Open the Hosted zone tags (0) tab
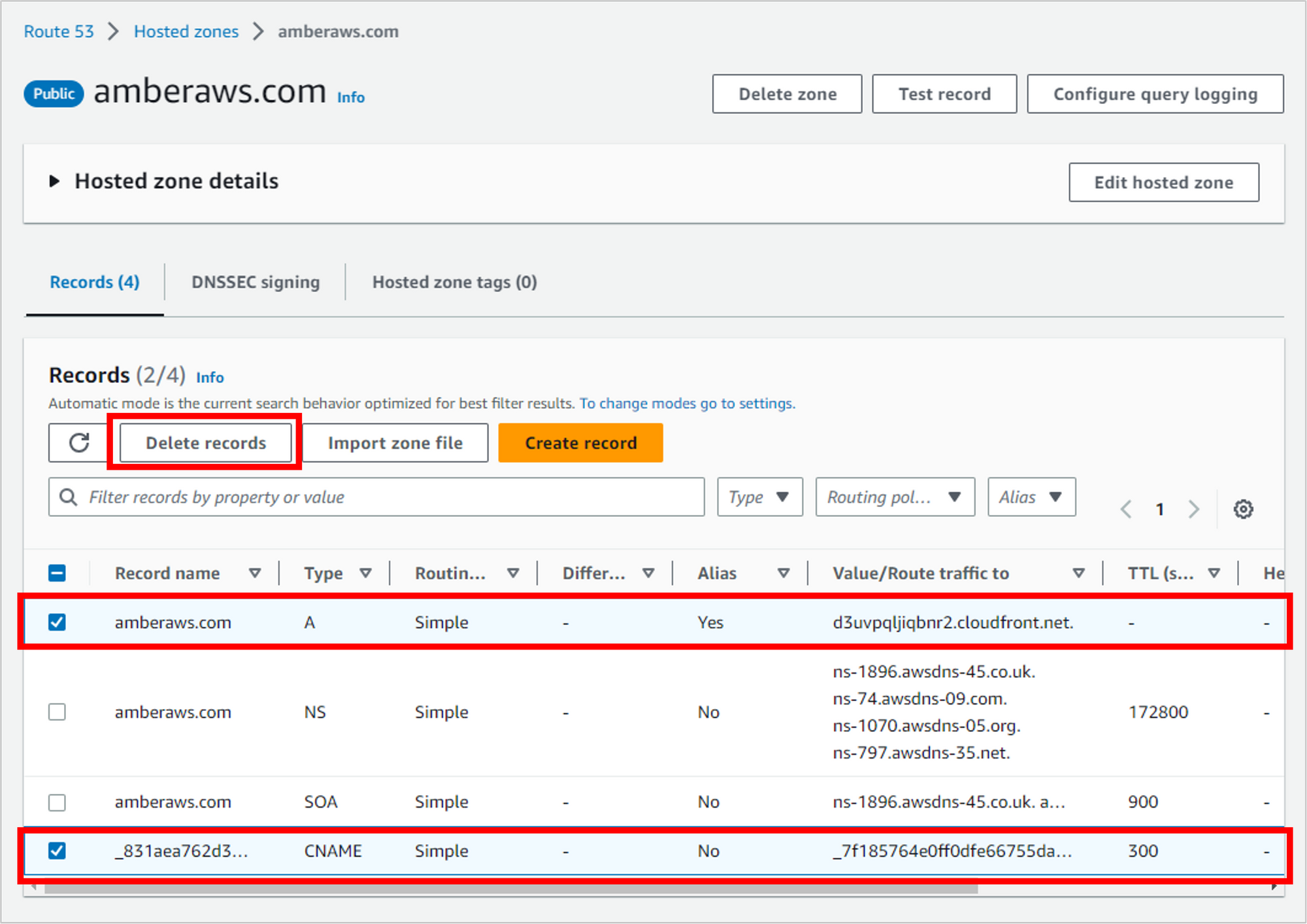Image resolution: width=1307 pixels, height=924 pixels. coord(455,282)
